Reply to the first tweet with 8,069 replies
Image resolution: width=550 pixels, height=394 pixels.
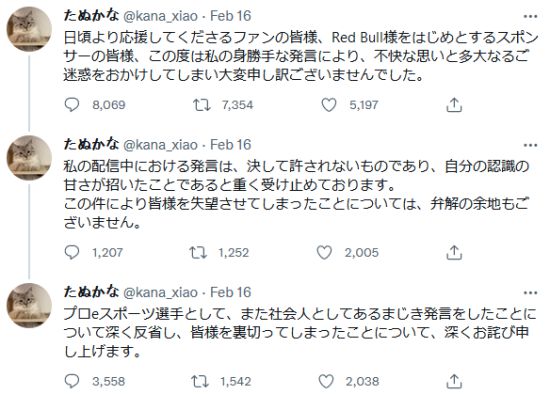72,105
